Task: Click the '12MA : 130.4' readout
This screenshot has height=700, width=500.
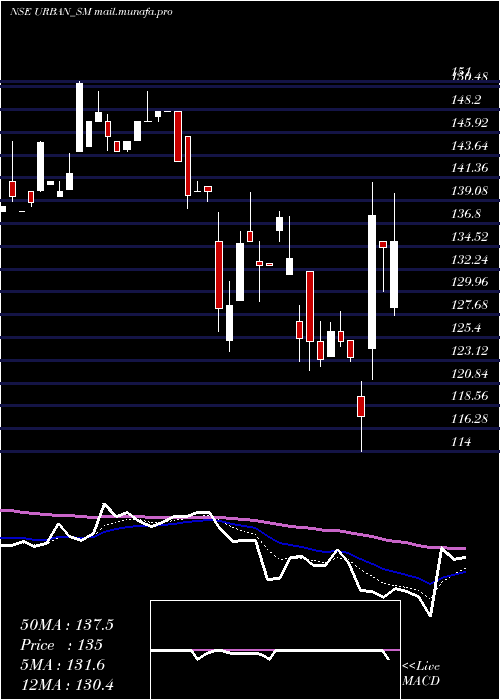Action: tap(67, 685)
